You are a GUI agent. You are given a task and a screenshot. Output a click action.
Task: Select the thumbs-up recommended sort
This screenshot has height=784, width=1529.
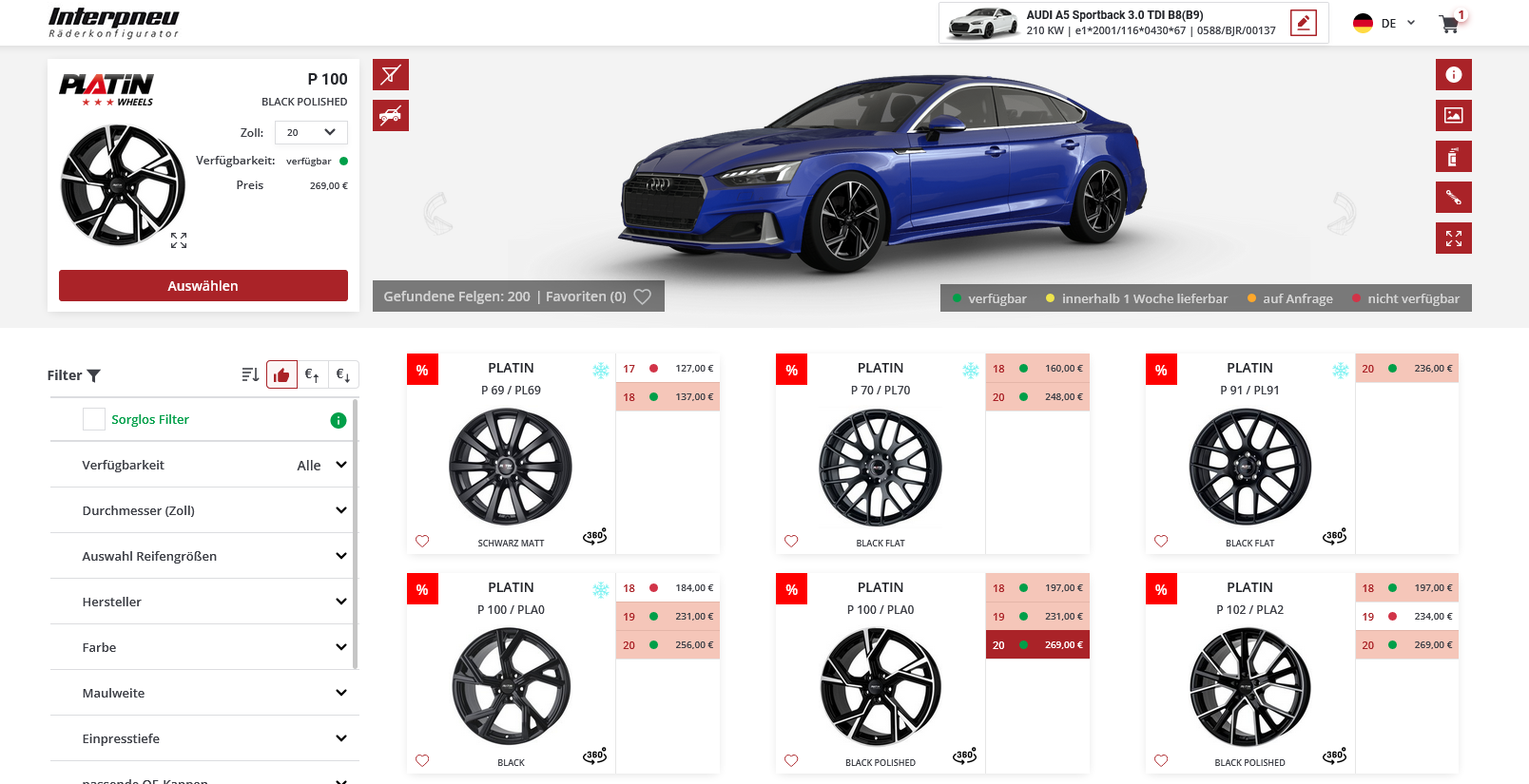[x=281, y=375]
